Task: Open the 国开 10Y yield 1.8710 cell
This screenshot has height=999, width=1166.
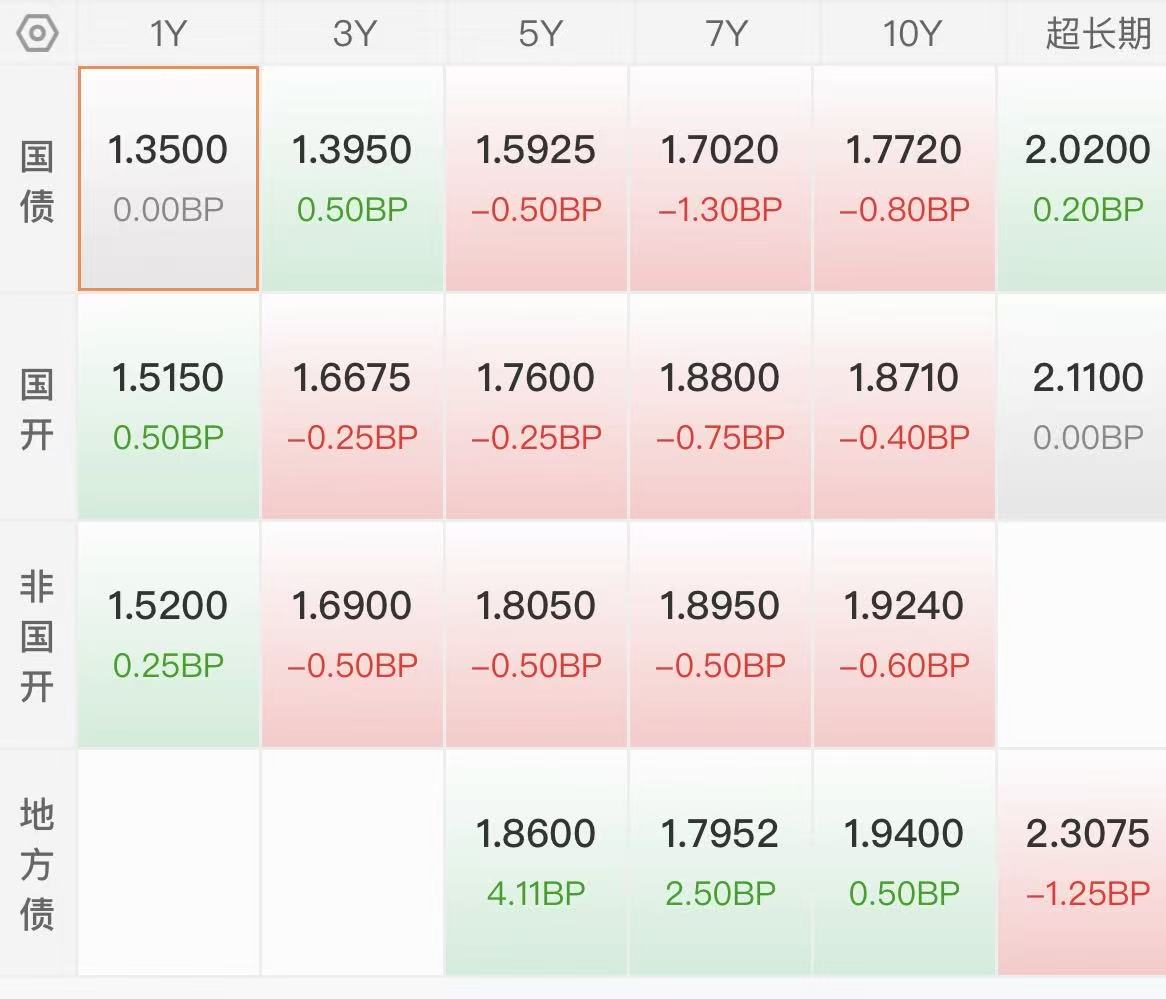Action: click(x=904, y=406)
